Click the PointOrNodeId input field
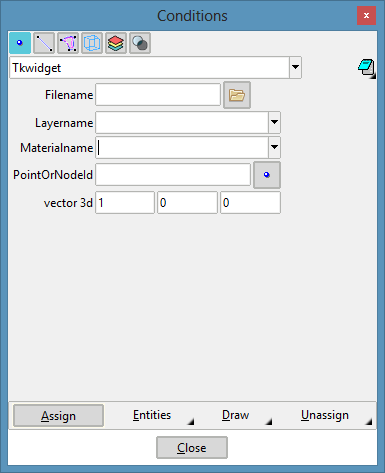Image resolution: width=385 pixels, height=473 pixels. click(173, 175)
